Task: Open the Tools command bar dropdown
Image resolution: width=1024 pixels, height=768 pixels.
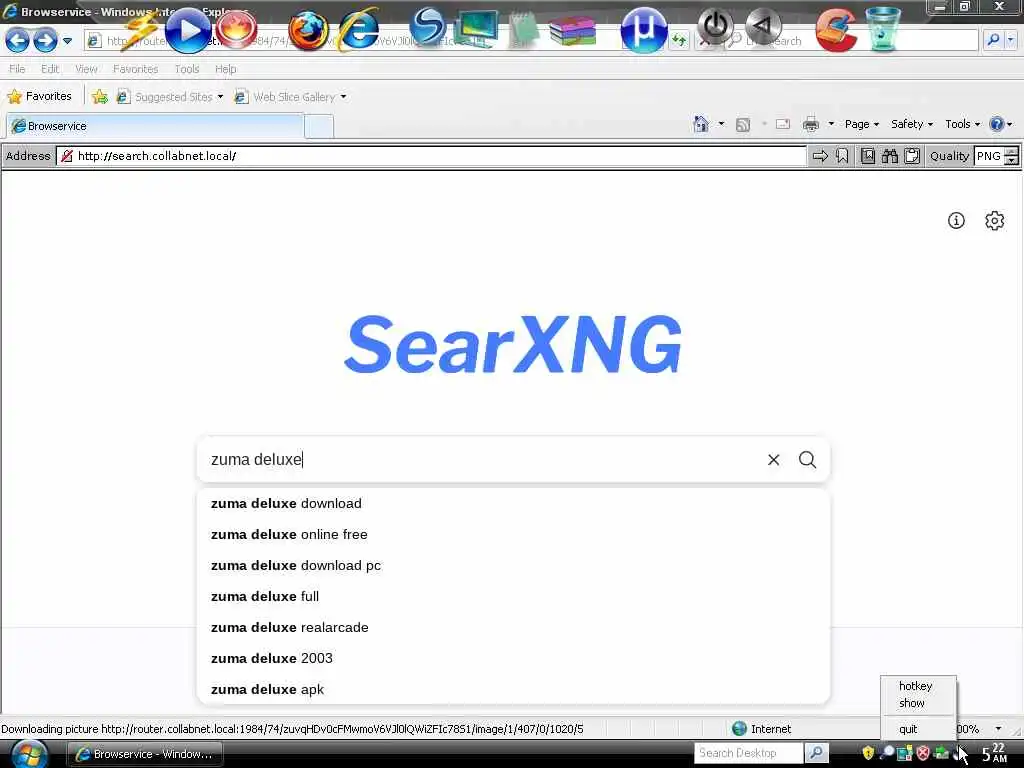Action: [x=963, y=124]
